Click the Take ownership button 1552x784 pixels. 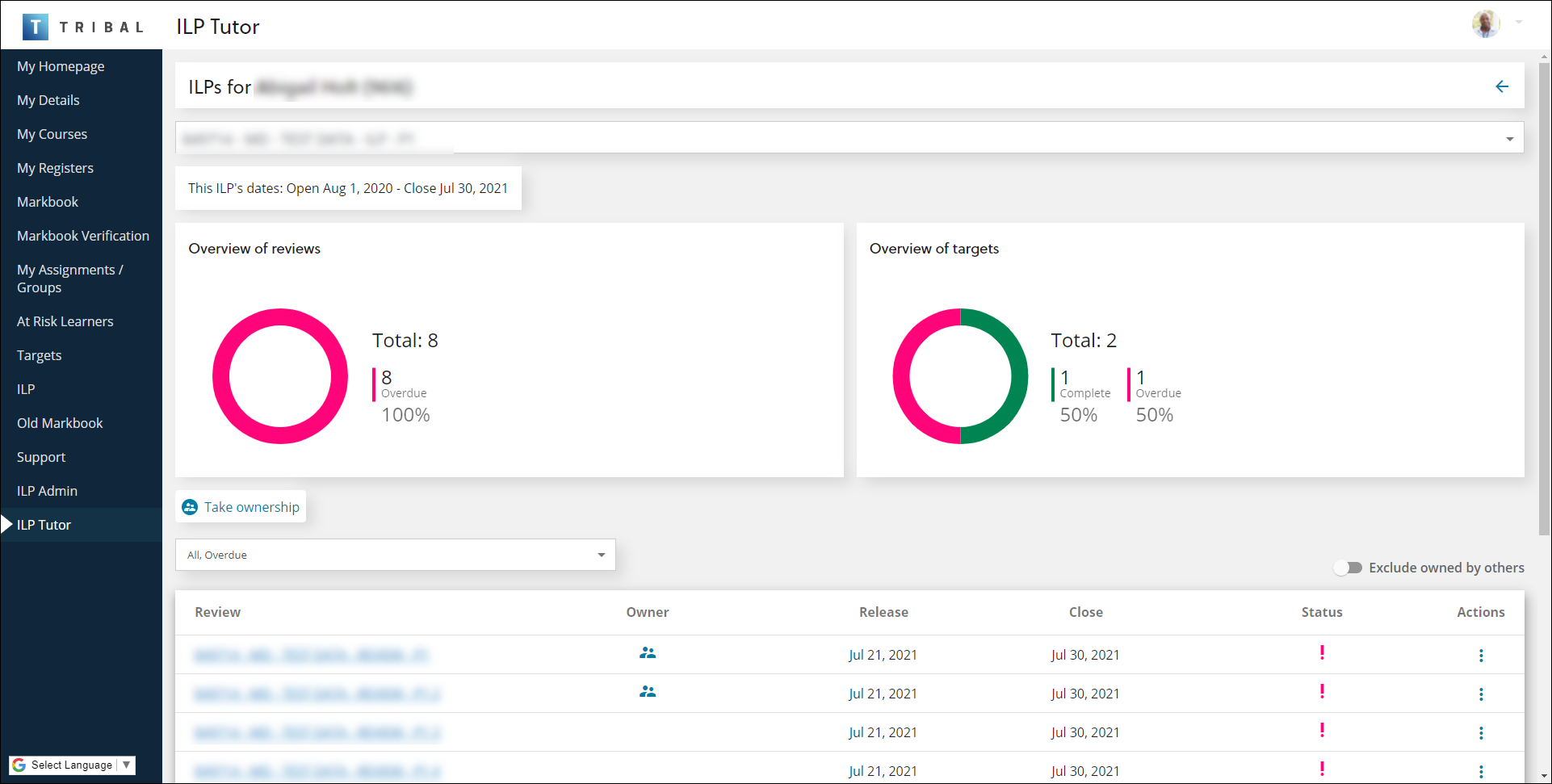240,507
